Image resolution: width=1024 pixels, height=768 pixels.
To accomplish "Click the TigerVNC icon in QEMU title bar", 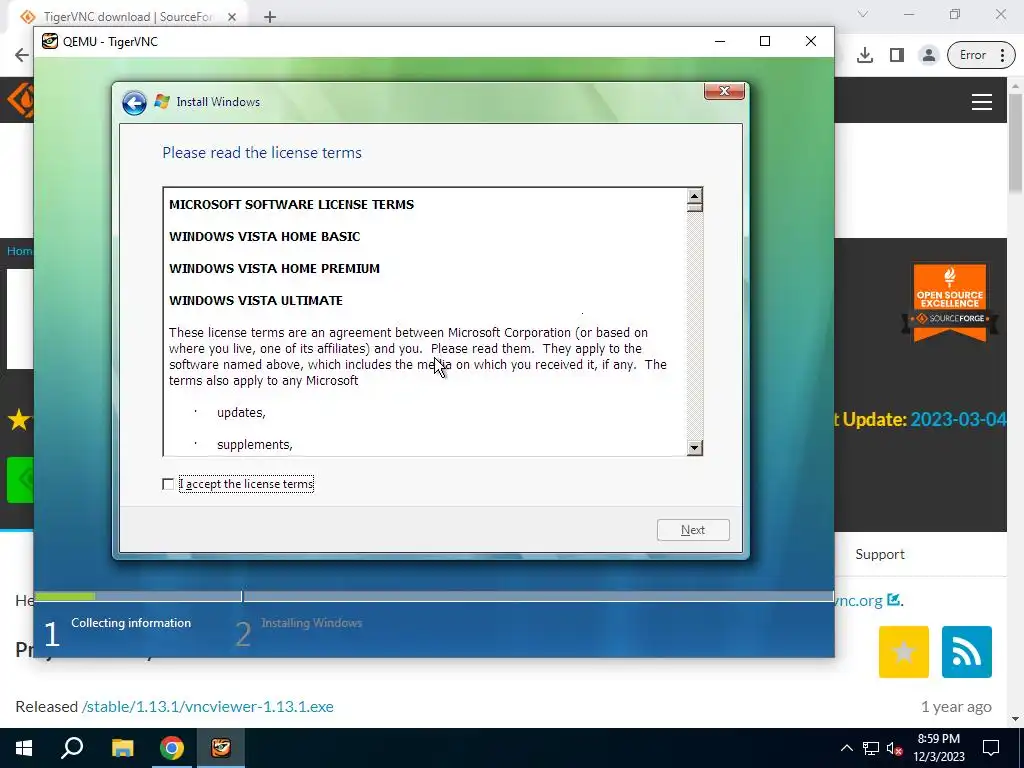I will coord(50,41).
